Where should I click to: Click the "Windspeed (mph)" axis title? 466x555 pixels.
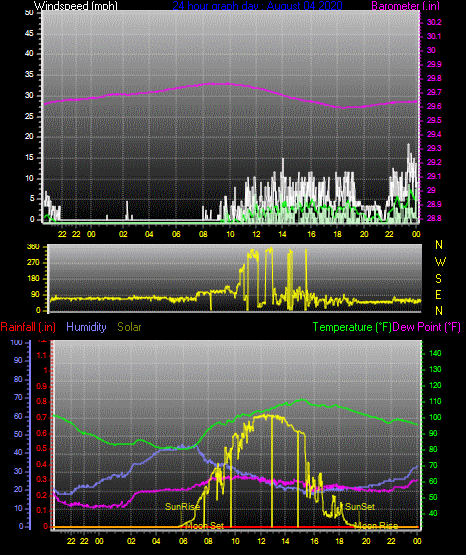point(75,6)
